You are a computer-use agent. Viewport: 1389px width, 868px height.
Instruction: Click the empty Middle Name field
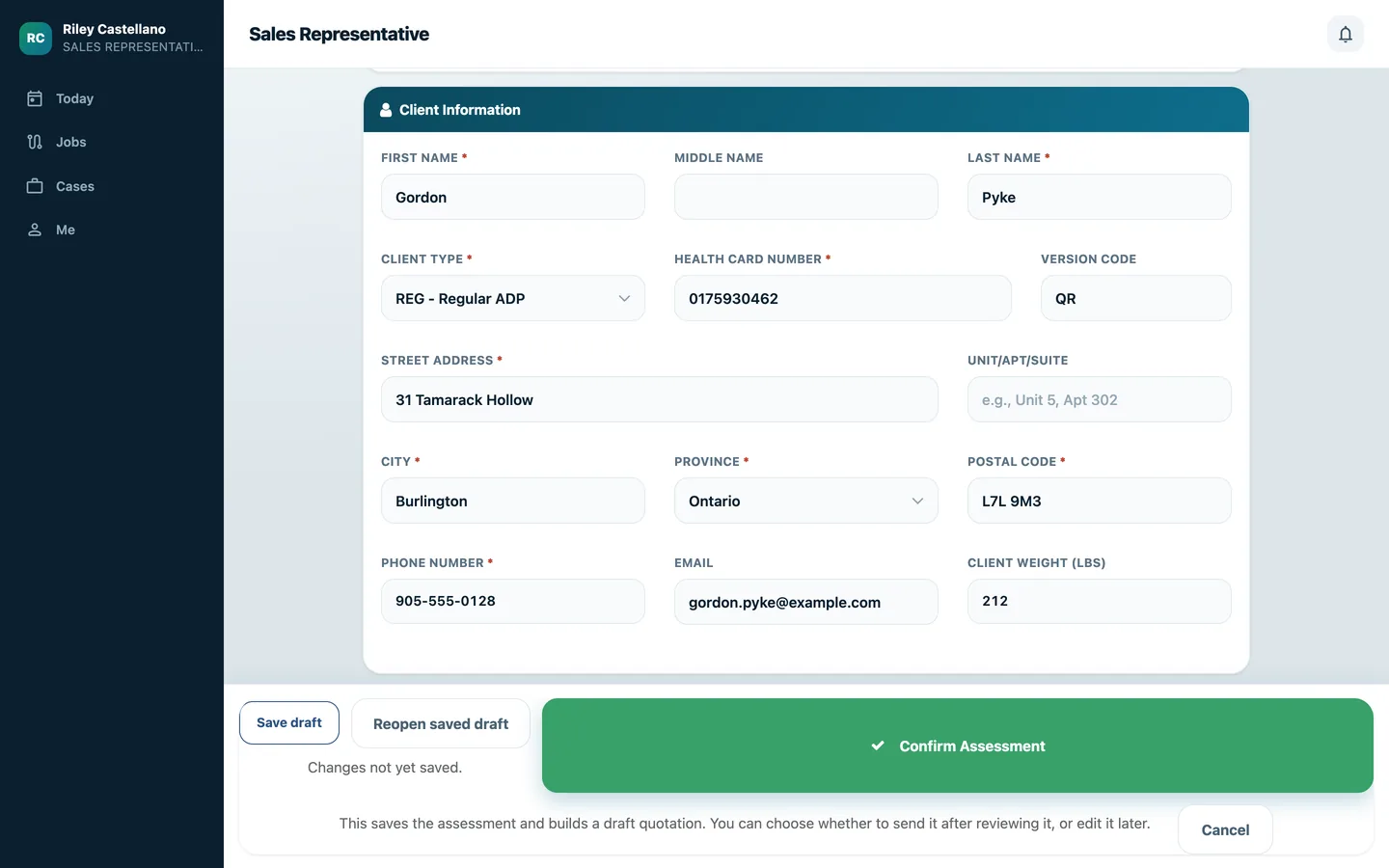(x=806, y=197)
